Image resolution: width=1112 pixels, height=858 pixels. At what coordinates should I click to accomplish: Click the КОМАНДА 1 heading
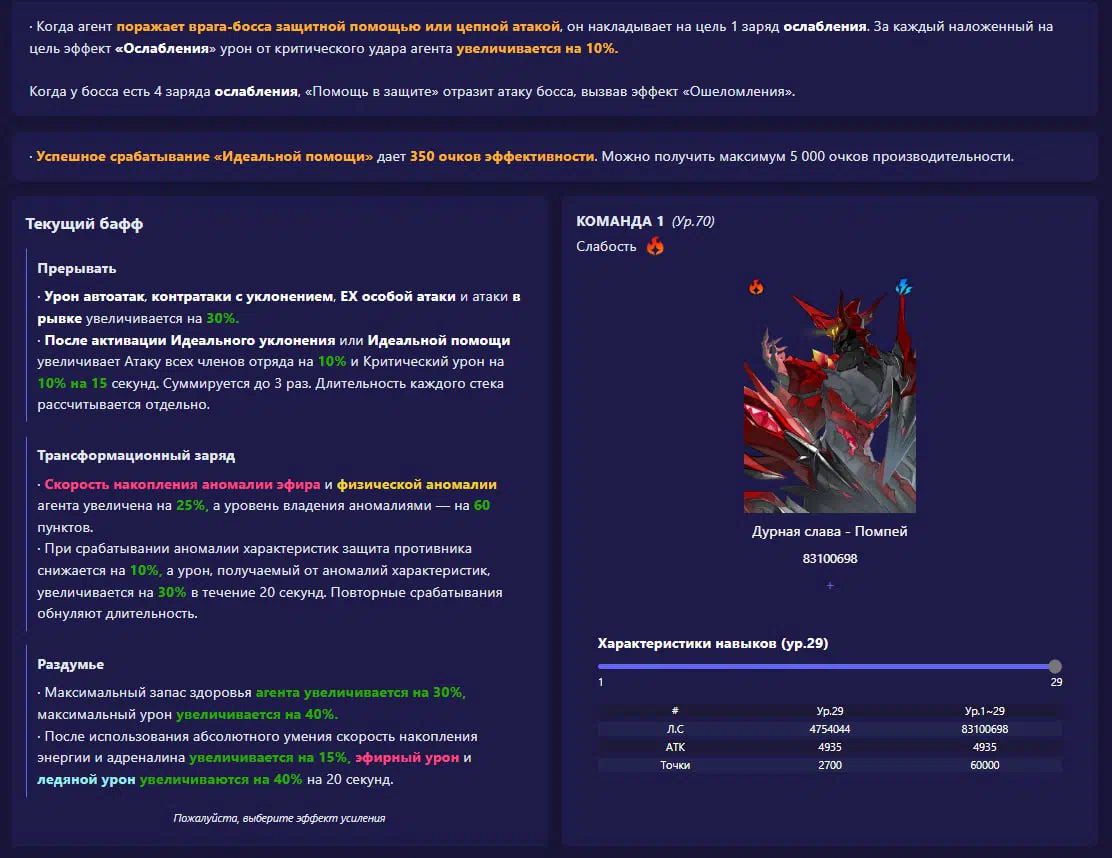pyautogui.click(x=620, y=221)
